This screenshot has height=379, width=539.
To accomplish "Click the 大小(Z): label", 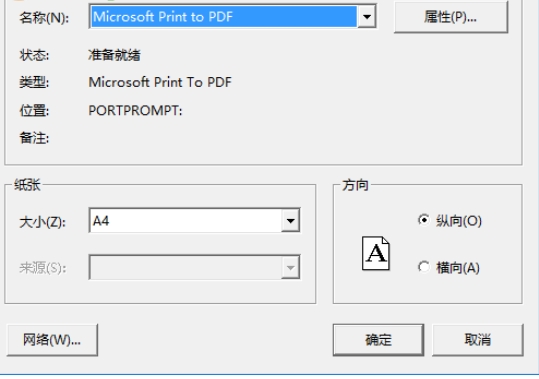I will pos(42,222).
